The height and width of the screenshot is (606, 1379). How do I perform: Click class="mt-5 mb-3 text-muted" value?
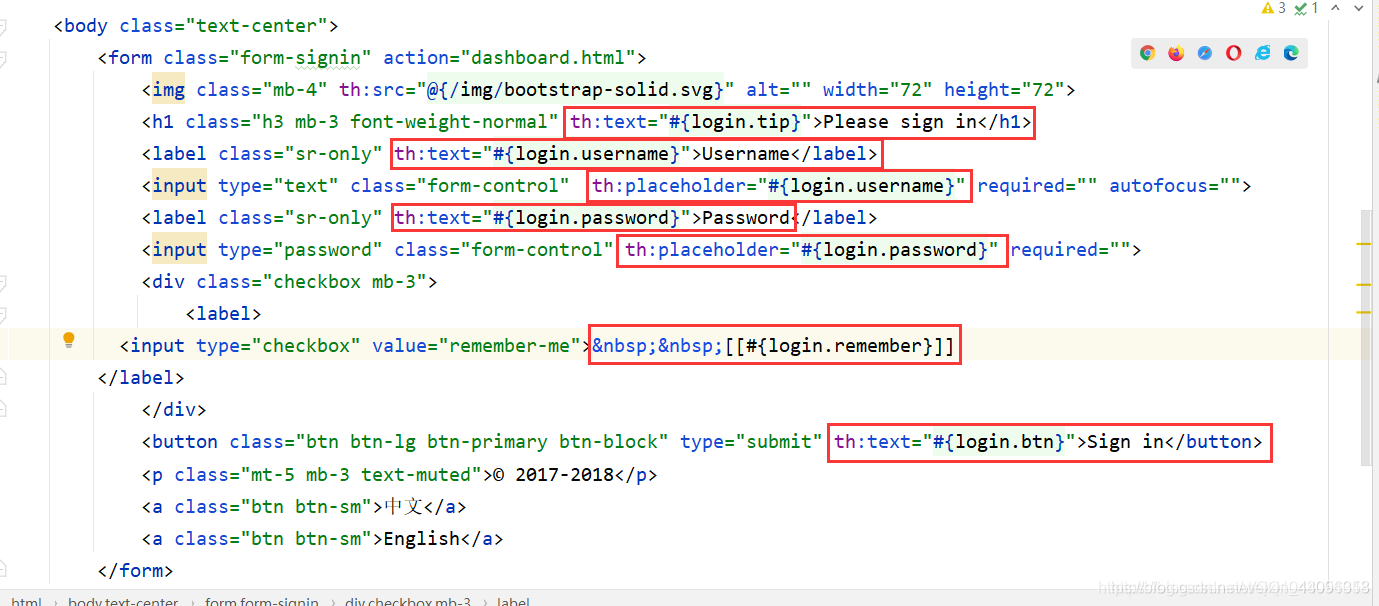point(329,474)
